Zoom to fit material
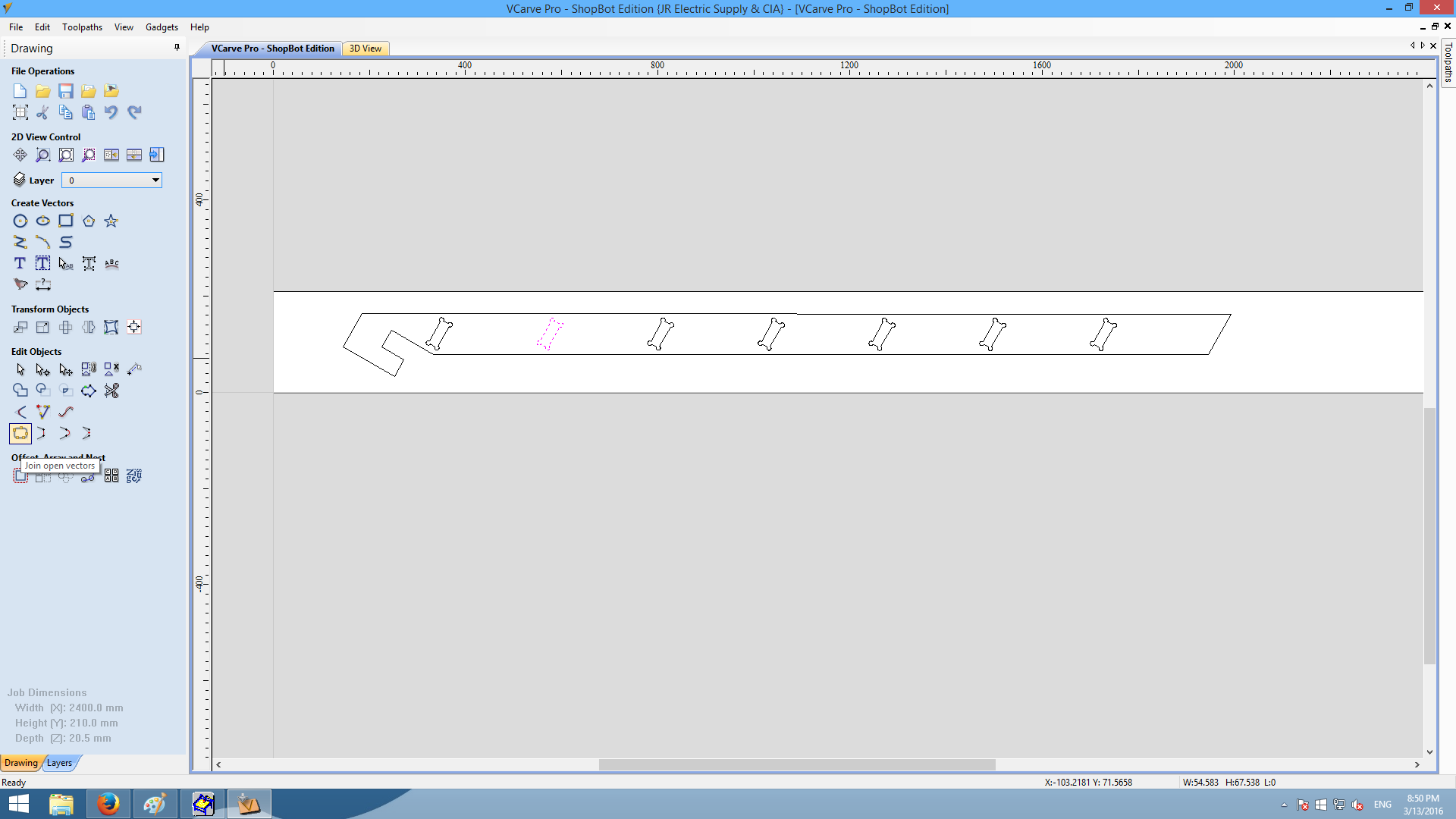Viewport: 1456px width, 819px height. pyautogui.click(x=66, y=155)
